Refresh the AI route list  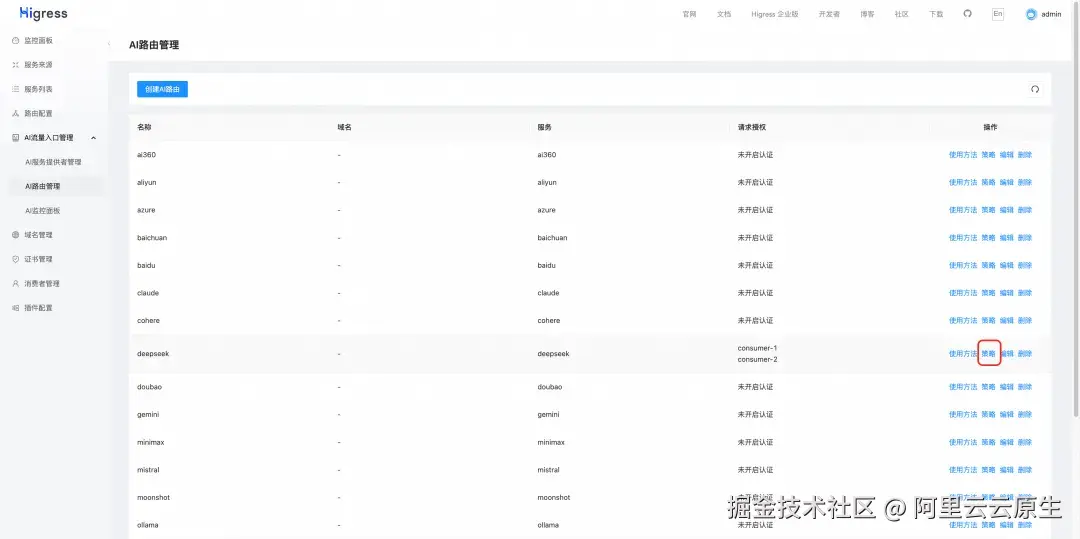[x=1035, y=89]
